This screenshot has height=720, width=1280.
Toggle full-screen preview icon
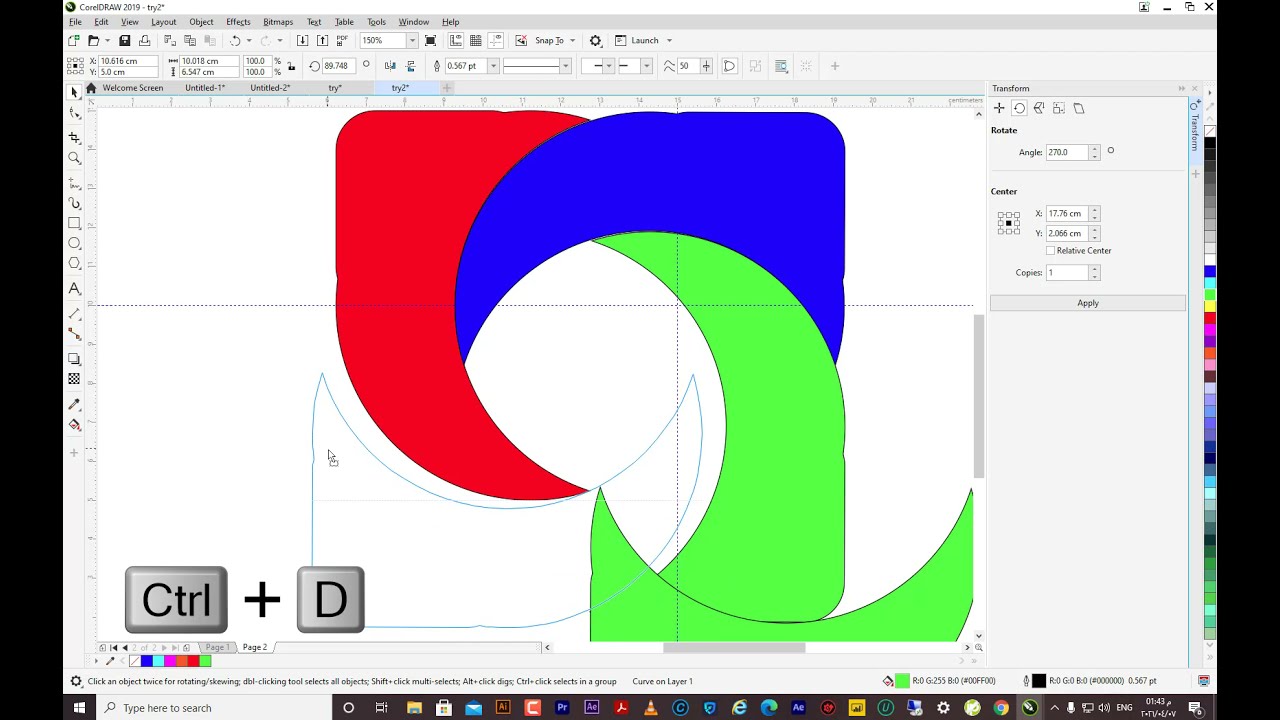pyautogui.click(x=430, y=40)
